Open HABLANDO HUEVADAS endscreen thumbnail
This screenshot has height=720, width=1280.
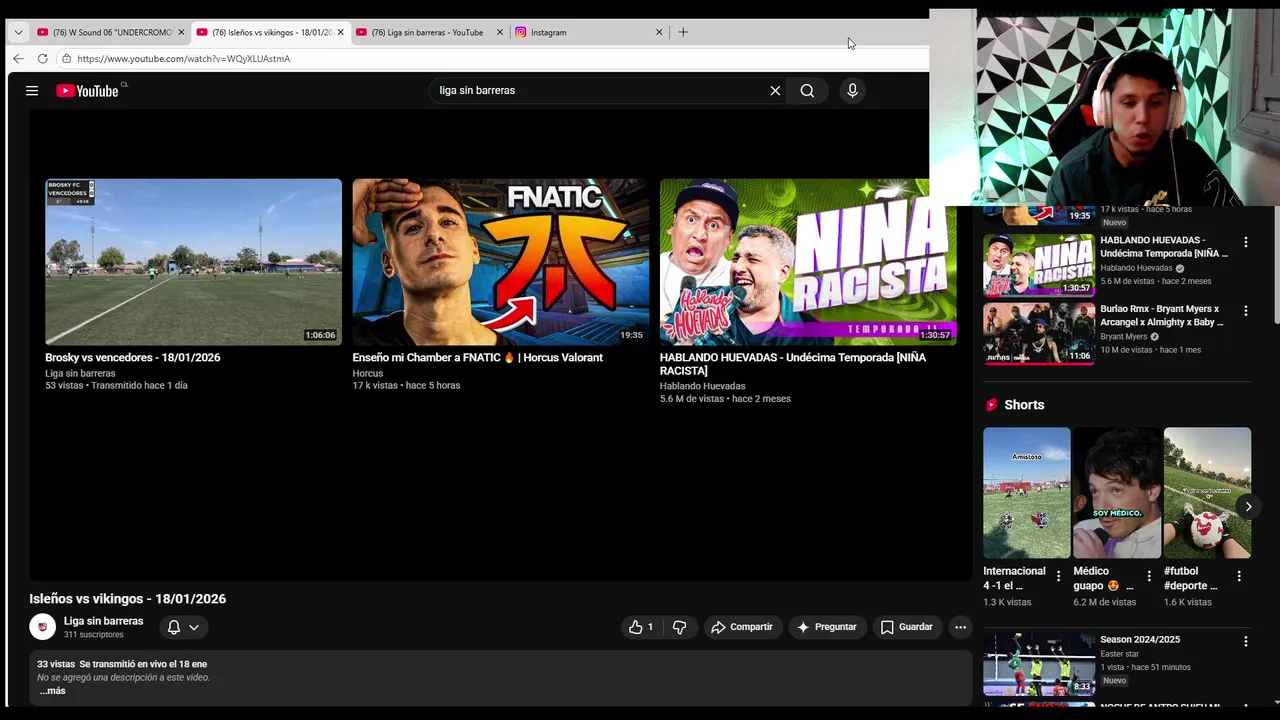coord(808,262)
